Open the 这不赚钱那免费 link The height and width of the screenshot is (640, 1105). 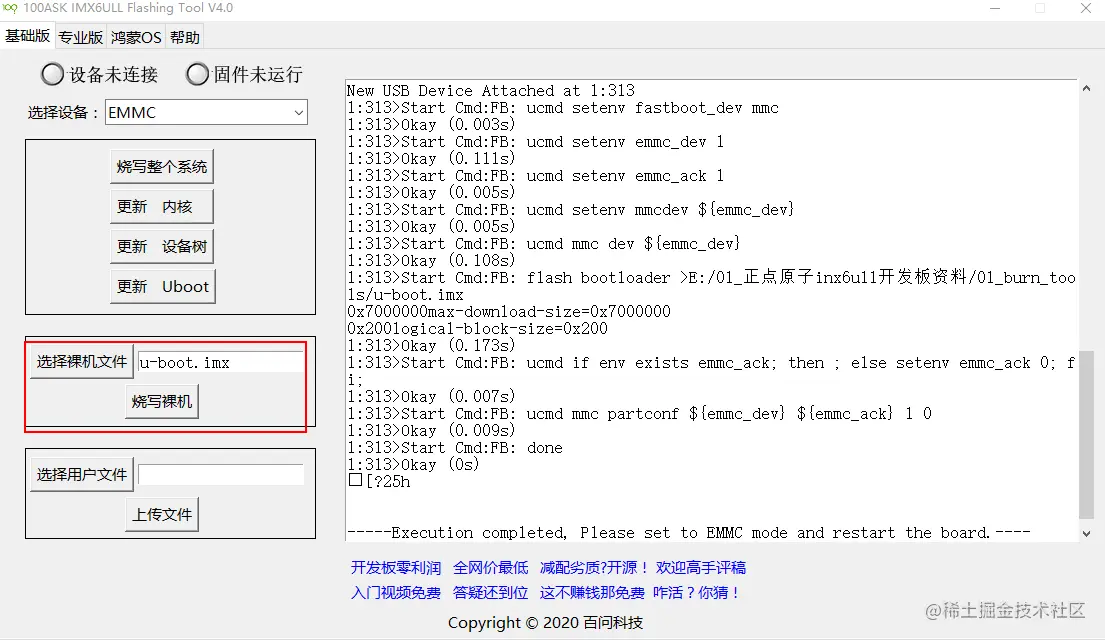pyautogui.click(x=592, y=593)
